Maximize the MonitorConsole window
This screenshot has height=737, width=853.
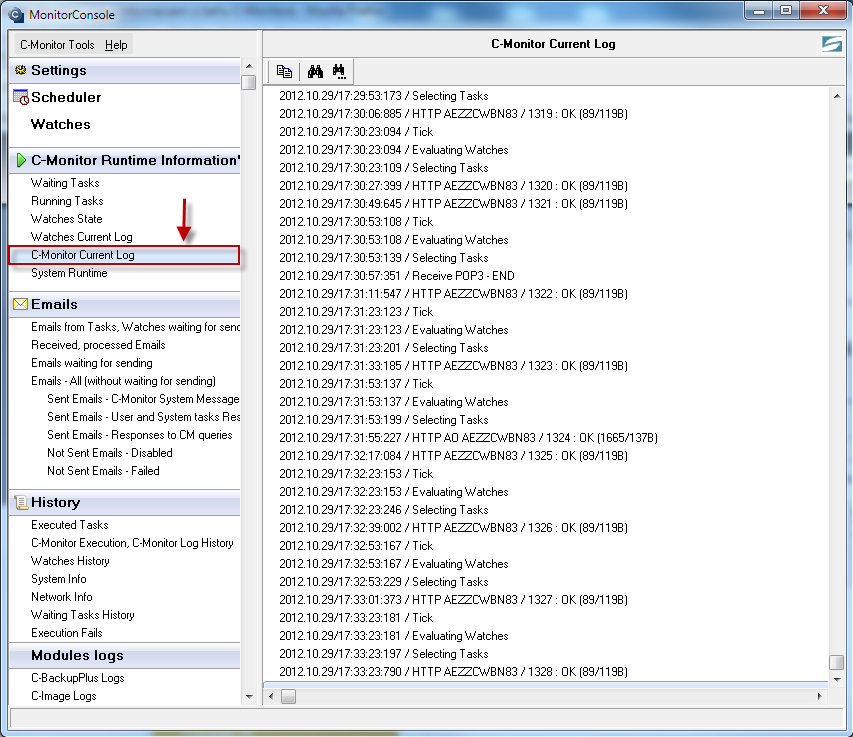click(786, 10)
